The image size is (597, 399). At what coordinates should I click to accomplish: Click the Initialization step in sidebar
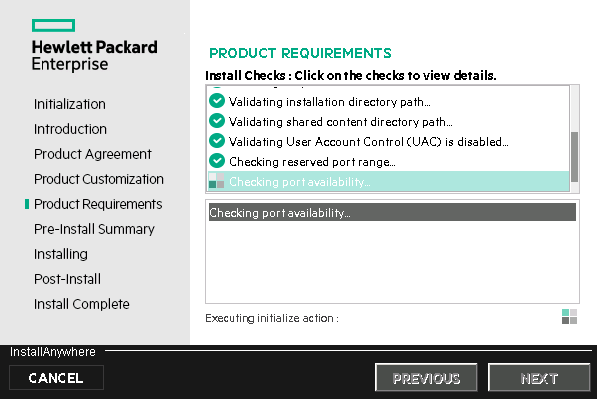70,104
